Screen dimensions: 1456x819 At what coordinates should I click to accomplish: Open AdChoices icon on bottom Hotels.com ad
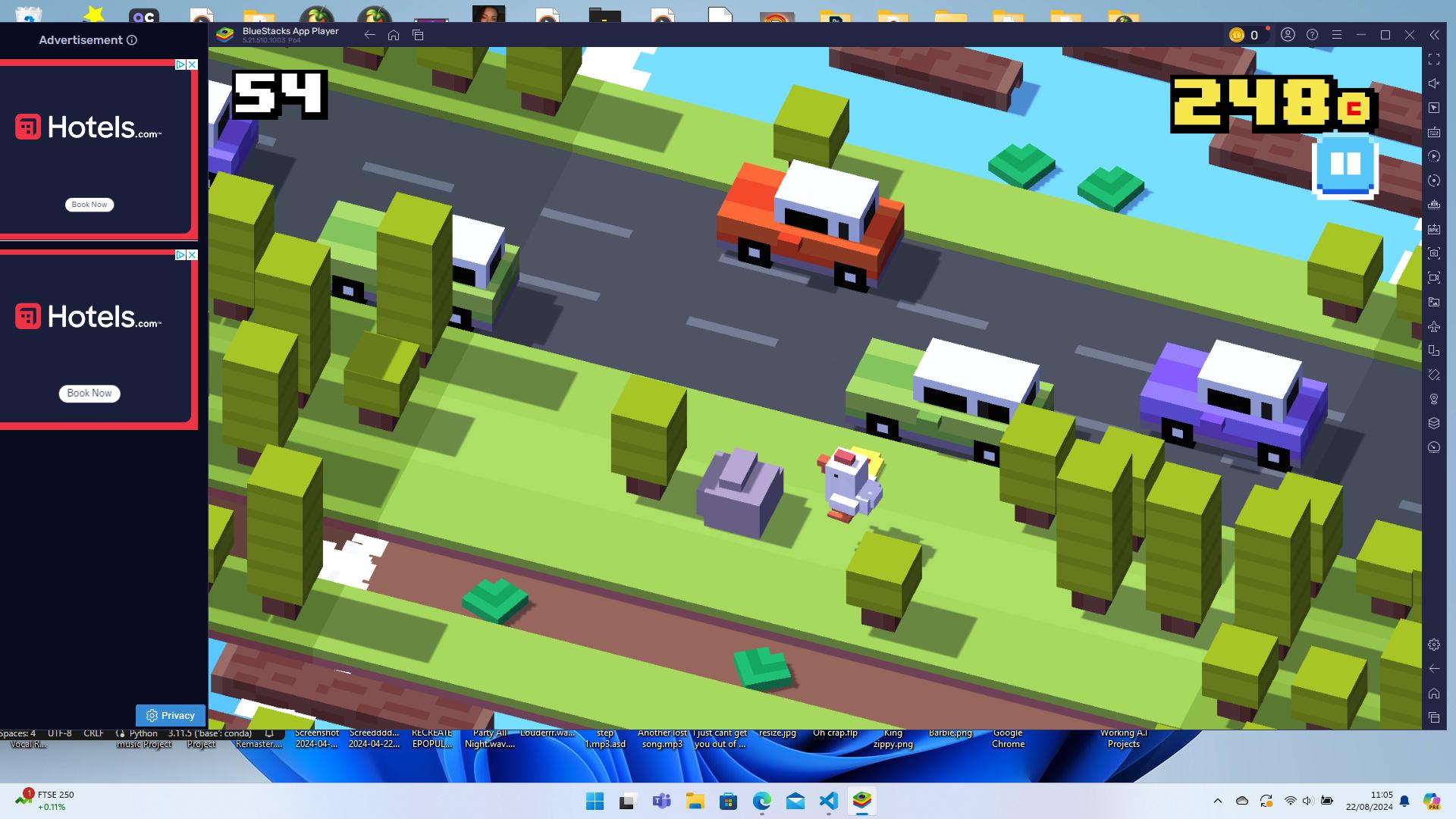pos(181,255)
